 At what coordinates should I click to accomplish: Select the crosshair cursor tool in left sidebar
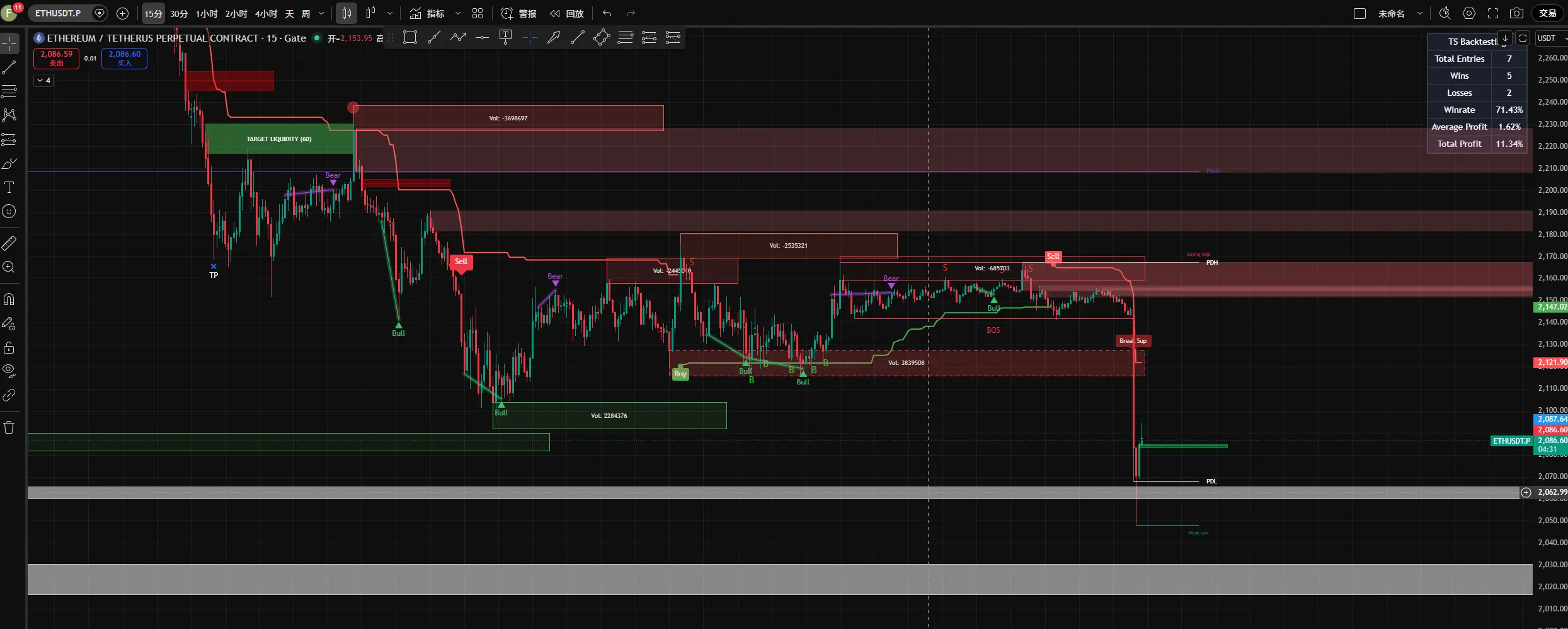click(9, 43)
